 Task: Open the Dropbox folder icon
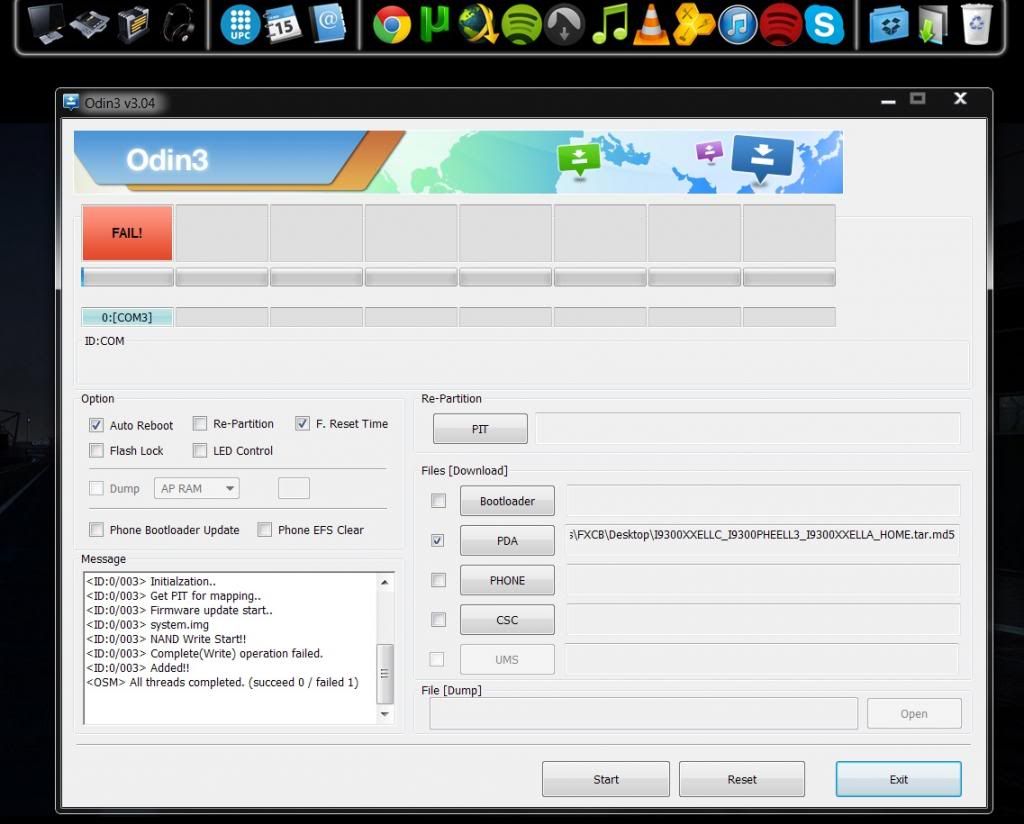(x=888, y=25)
